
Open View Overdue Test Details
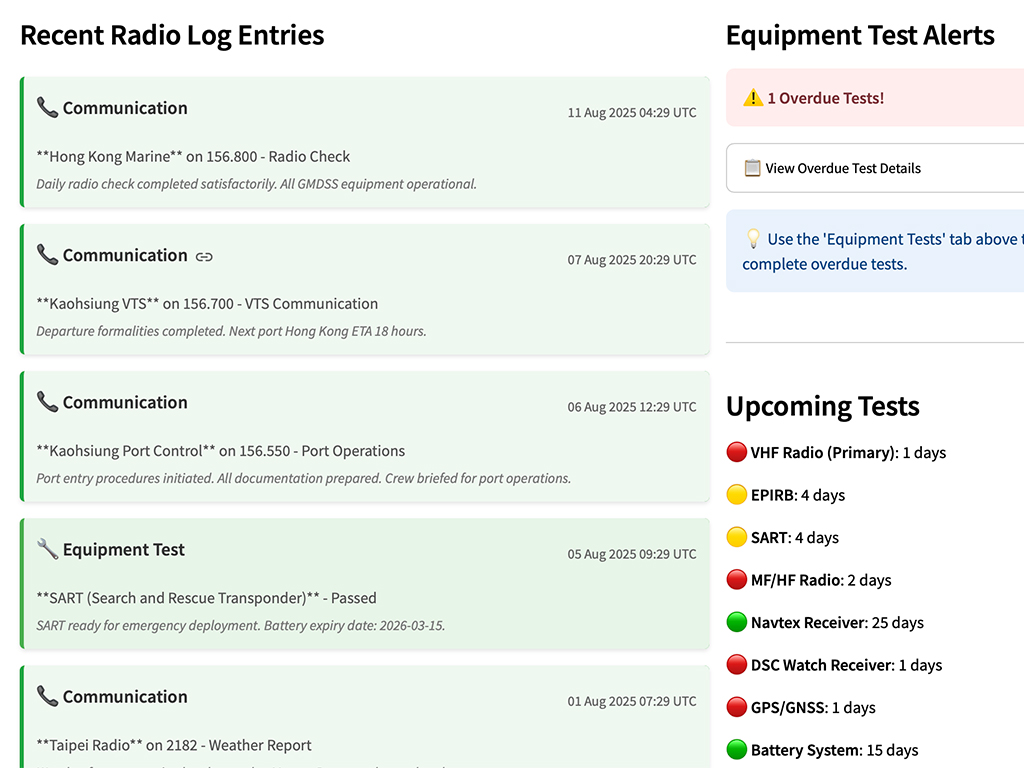875,168
